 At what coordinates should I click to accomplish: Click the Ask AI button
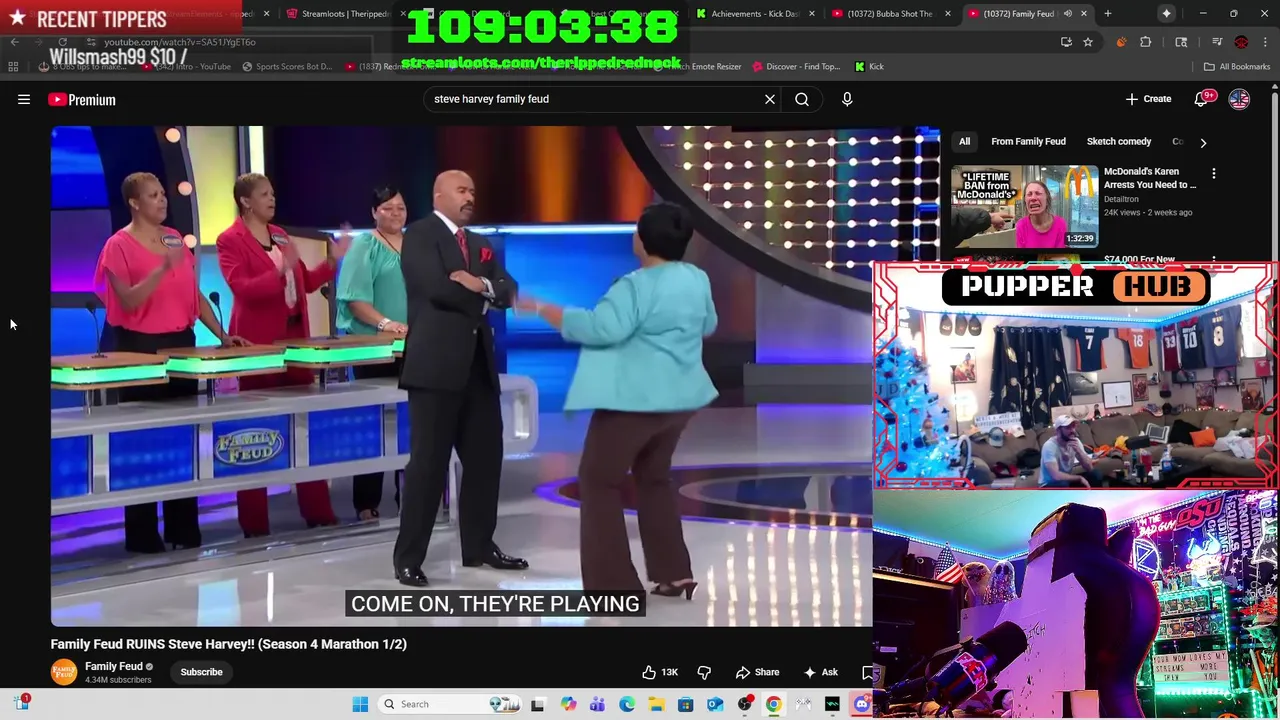820,672
